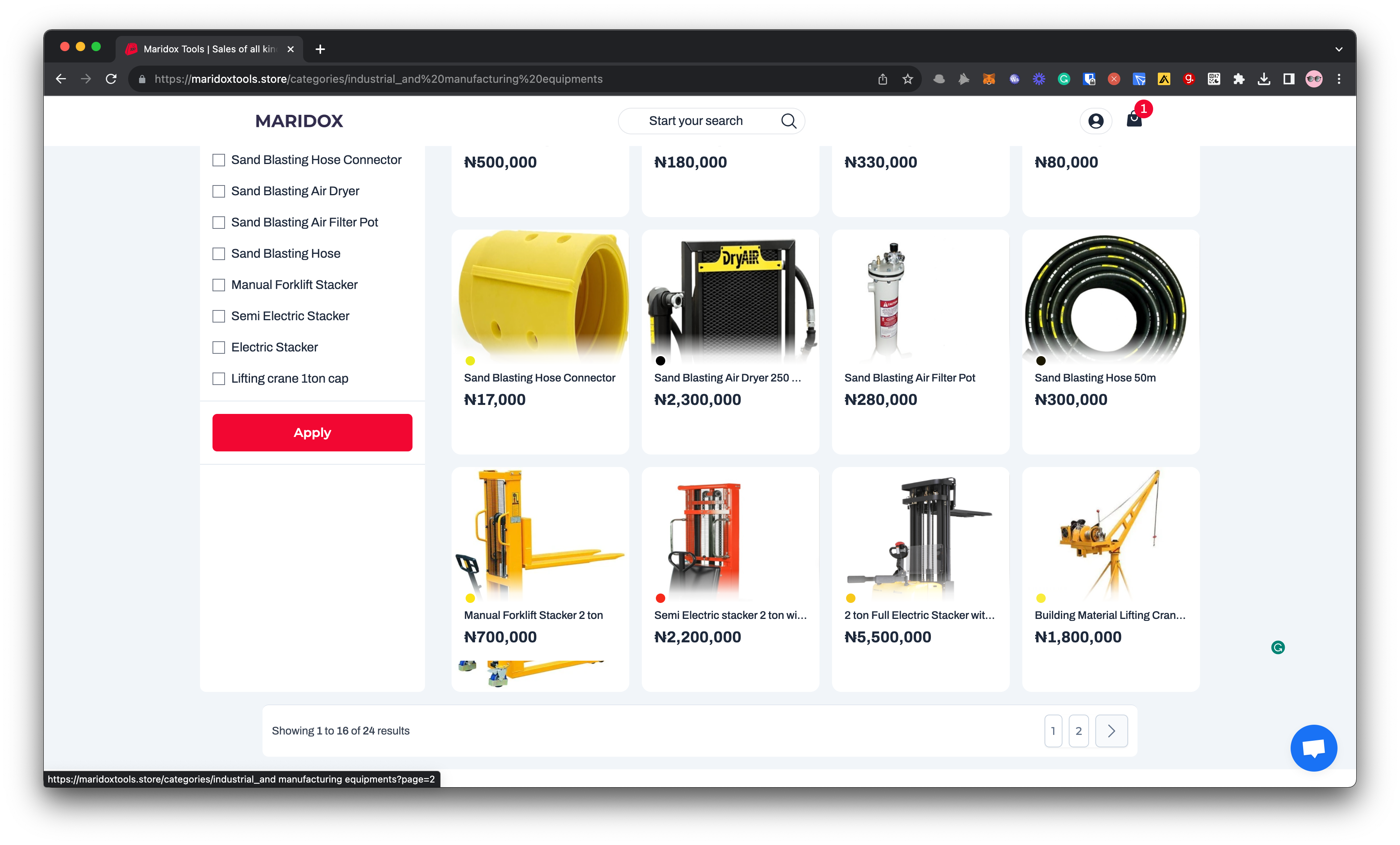Check Sand Blasting Air Filter Pot filter

tap(218, 223)
